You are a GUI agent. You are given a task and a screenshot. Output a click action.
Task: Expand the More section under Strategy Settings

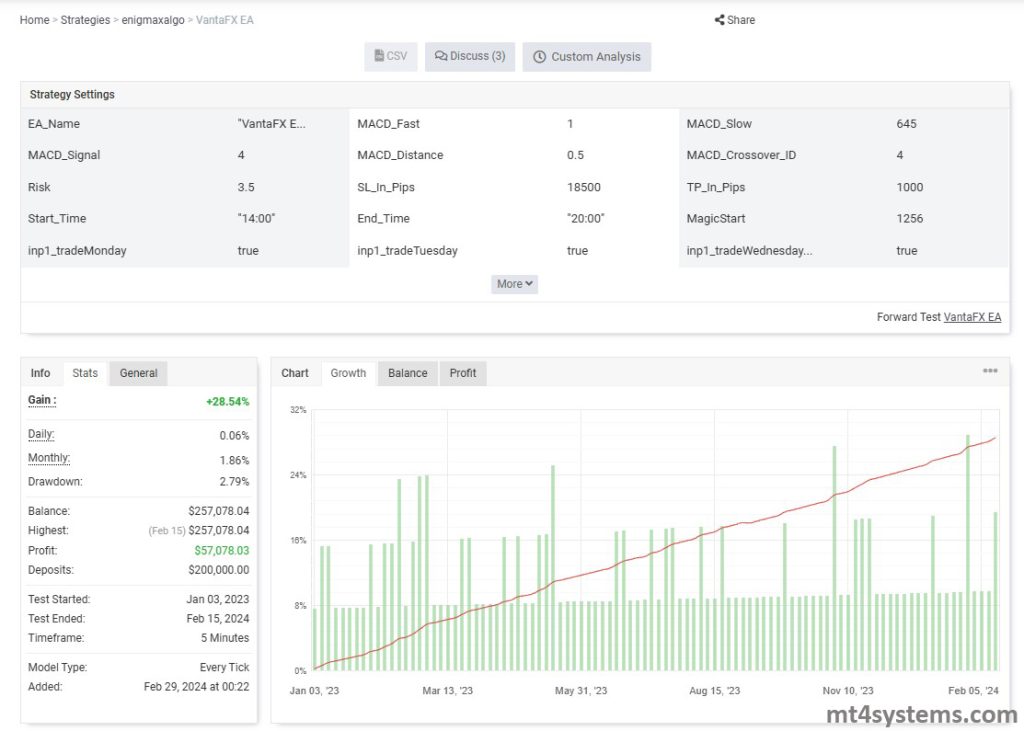pyautogui.click(x=513, y=284)
